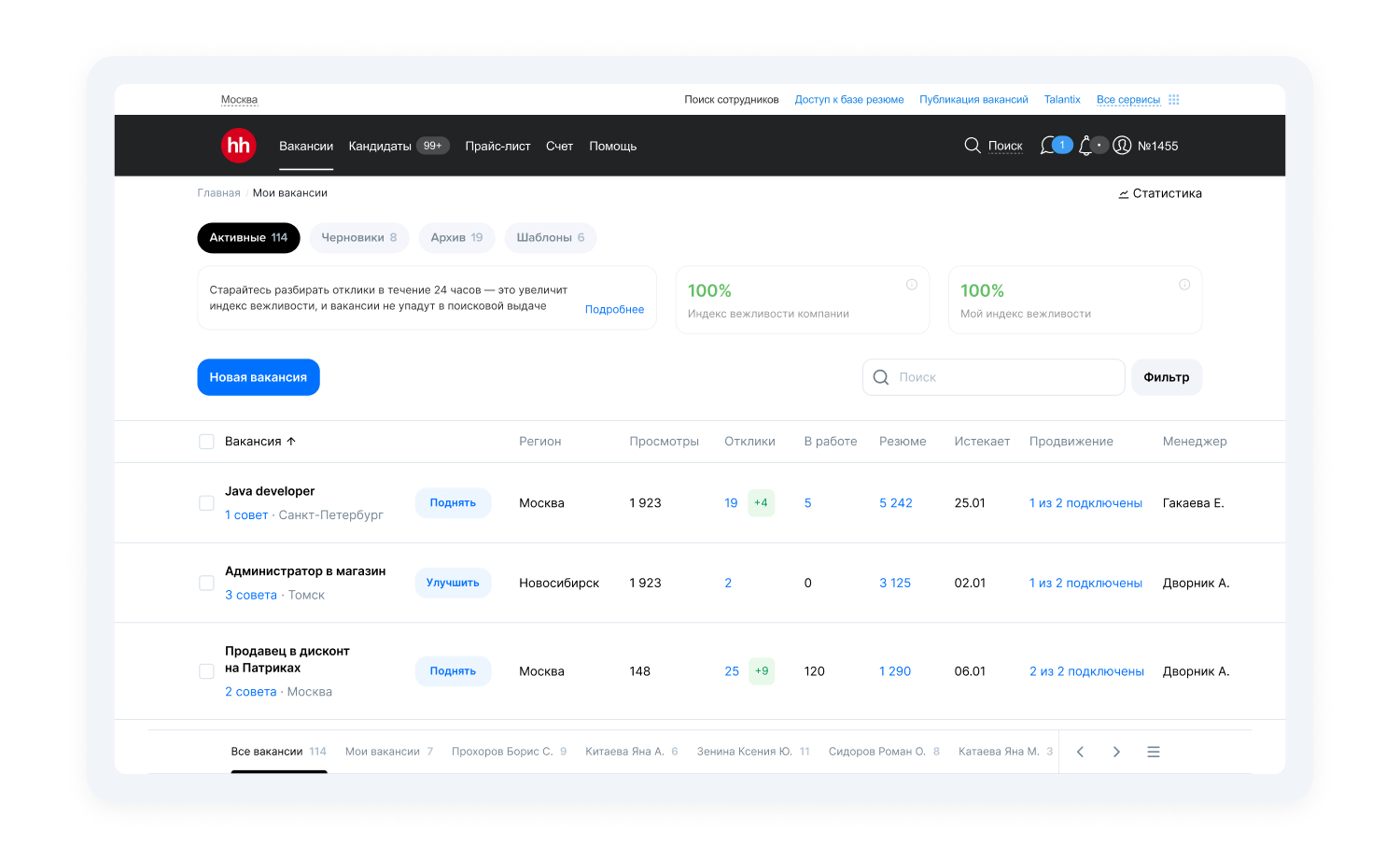1400x859 pixels.
Task: Click into the vacancy Поиск input field
Action: [994, 377]
